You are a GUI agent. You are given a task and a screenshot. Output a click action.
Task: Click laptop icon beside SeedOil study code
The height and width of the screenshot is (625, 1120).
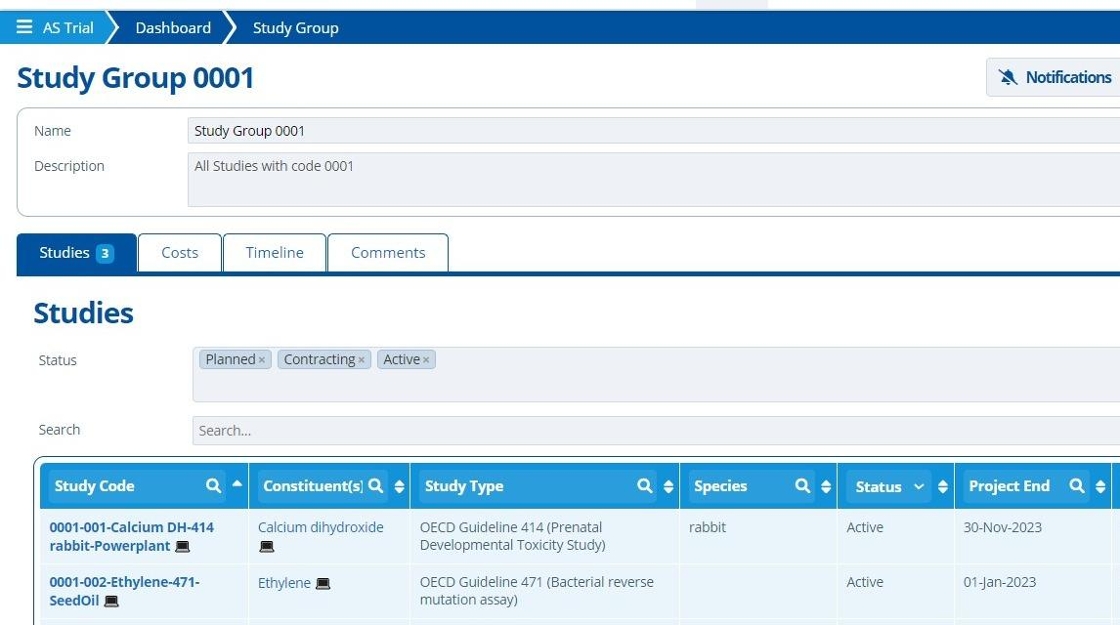pyautogui.click(x=111, y=601)
